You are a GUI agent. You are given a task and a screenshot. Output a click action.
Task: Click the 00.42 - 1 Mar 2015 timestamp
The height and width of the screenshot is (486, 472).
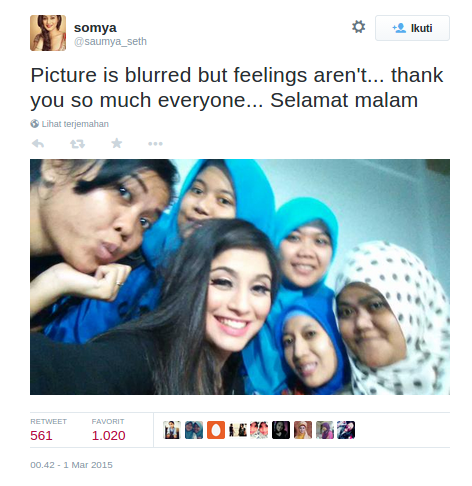pos(71,465)
